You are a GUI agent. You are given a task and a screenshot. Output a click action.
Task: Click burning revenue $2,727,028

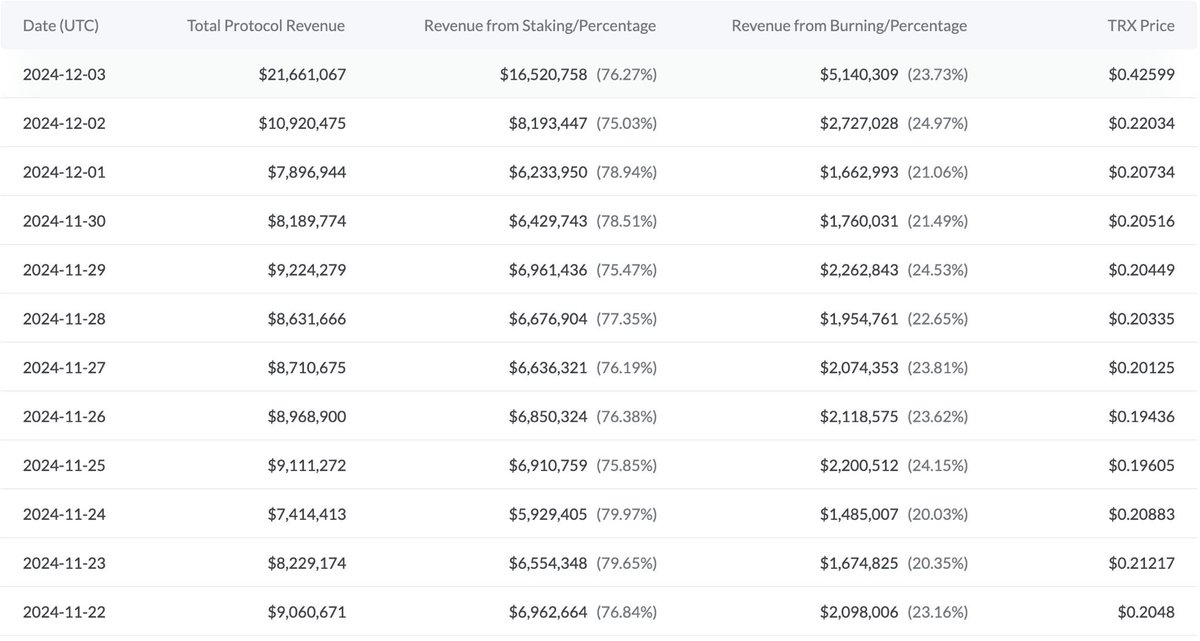[x=859, y=123]
